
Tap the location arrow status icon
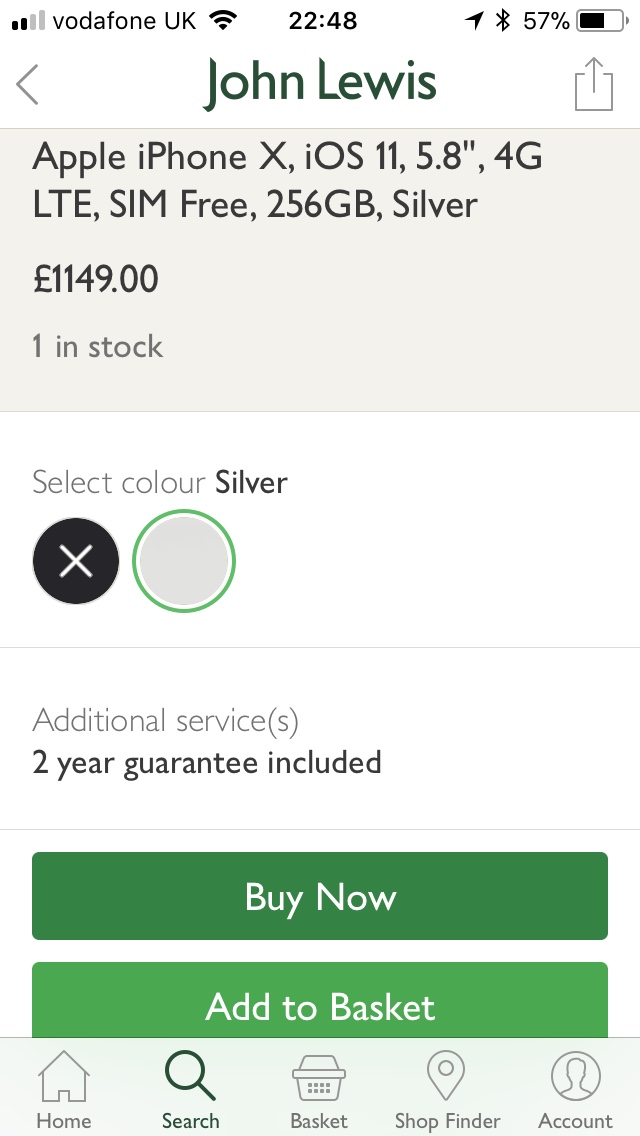(x=474, y=20)
